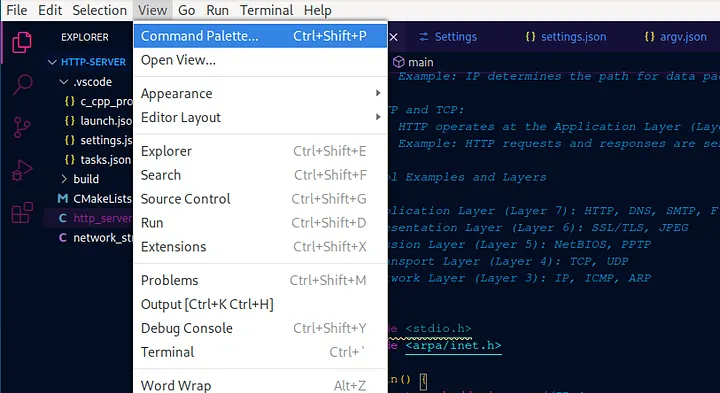Show Problems panel from View menu
Screen dimensions: 720x393
point(260,280)
